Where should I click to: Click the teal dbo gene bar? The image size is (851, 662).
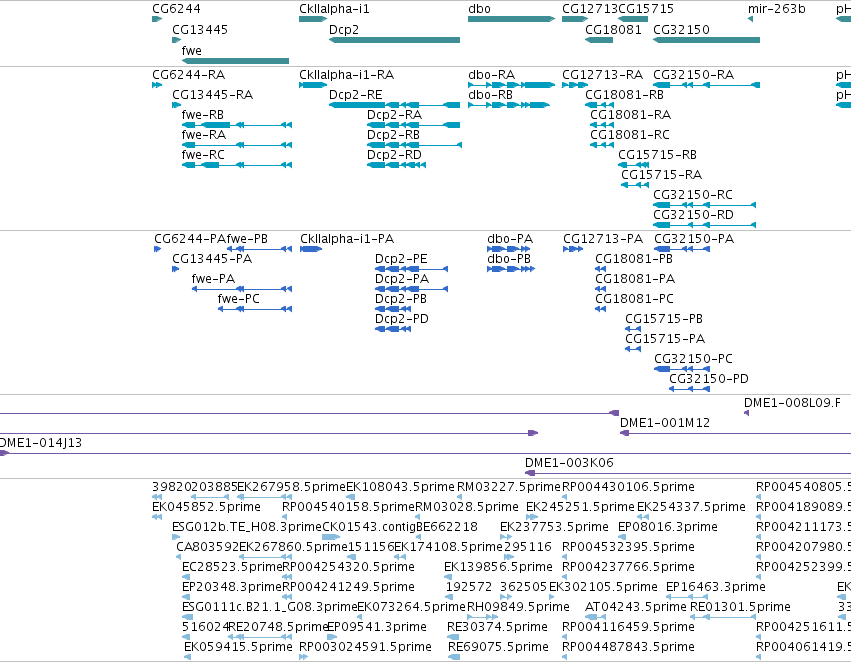tap(511, 19)
